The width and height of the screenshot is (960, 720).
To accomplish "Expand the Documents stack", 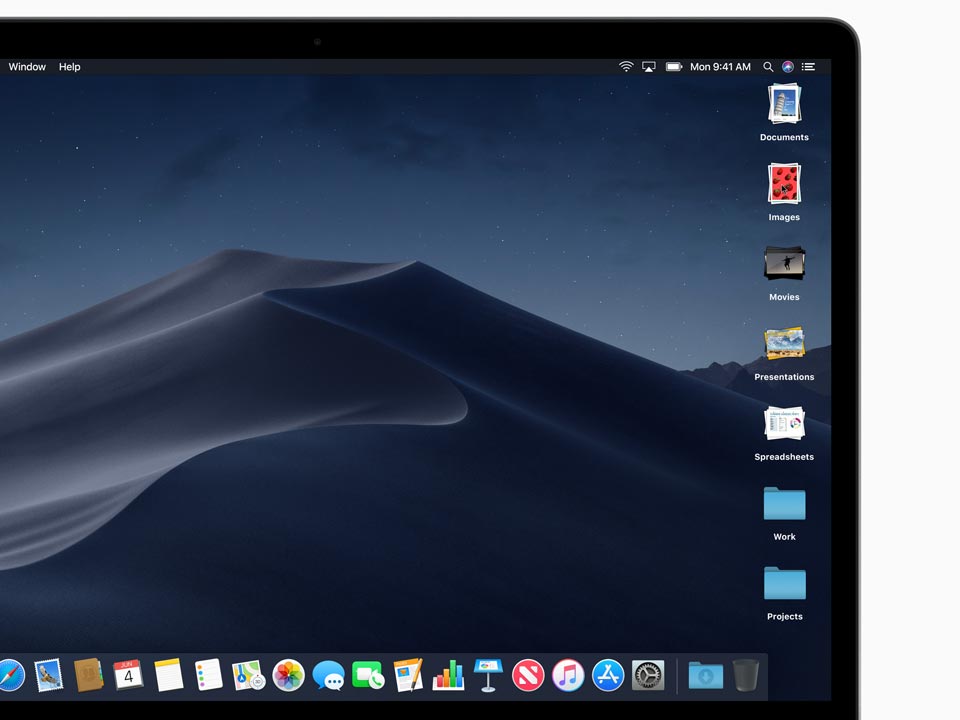I will coord(784,105).
